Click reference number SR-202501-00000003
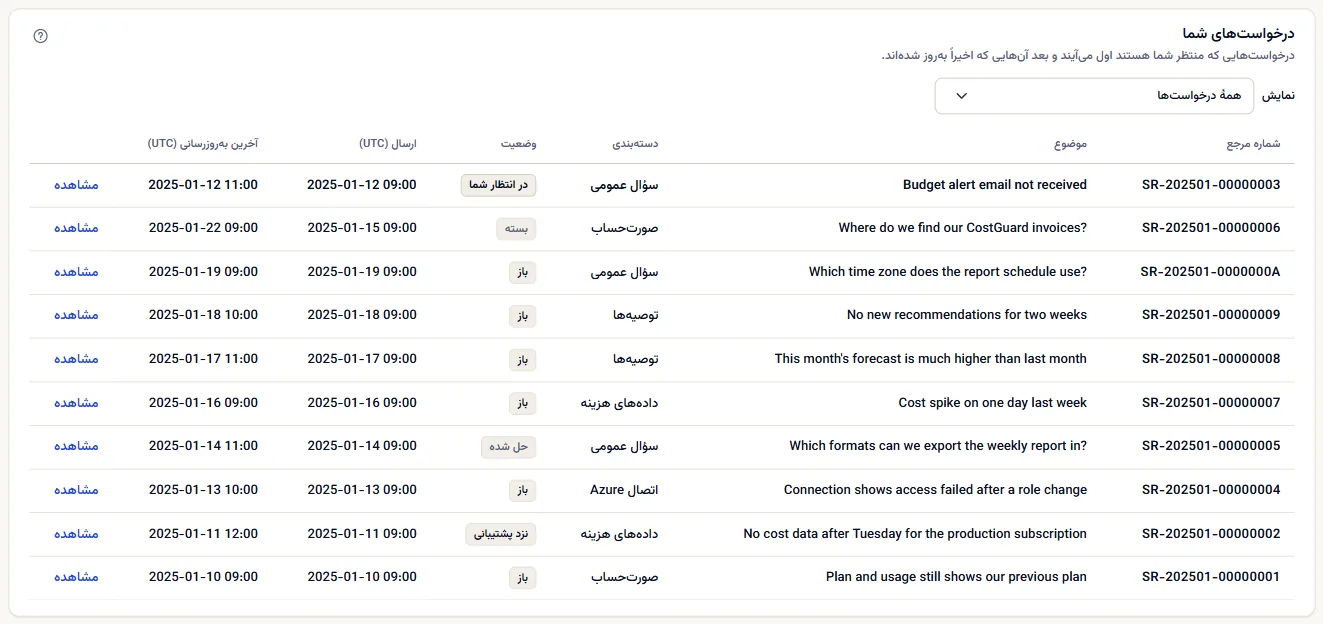This screenshot has width=1323, height=624. (1211, 185)
